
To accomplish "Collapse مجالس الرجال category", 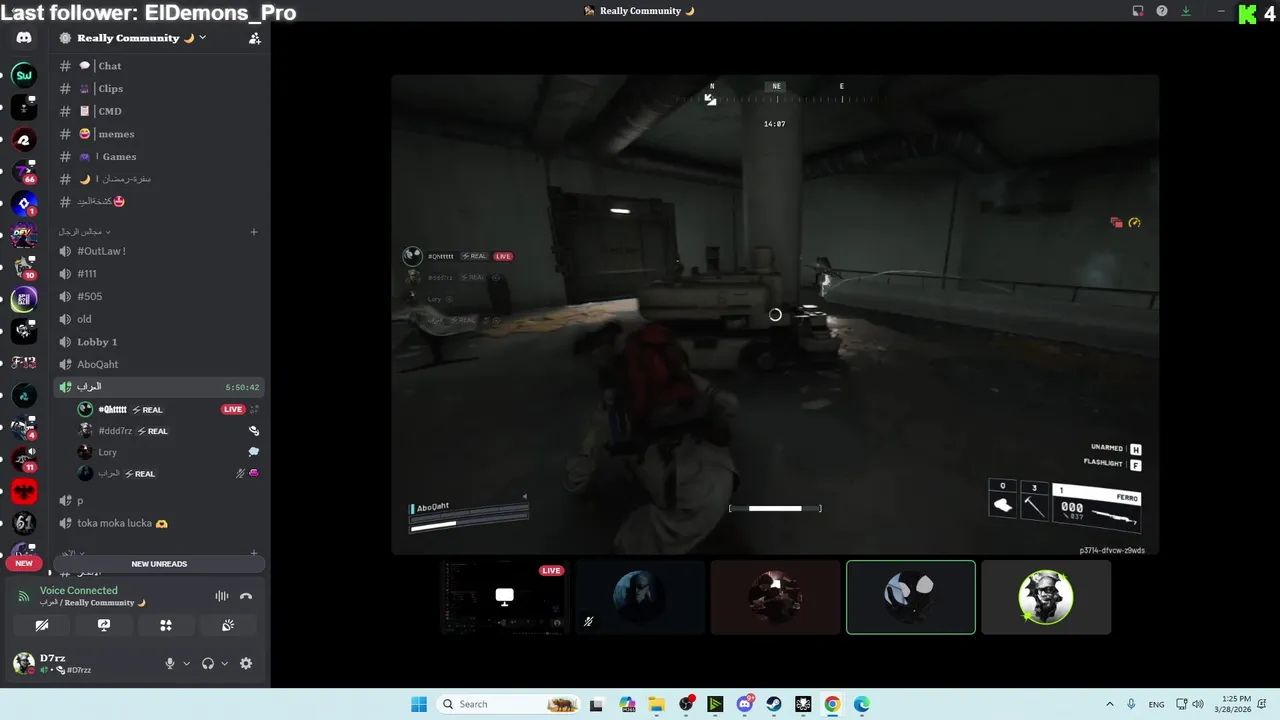I will 84,232.
